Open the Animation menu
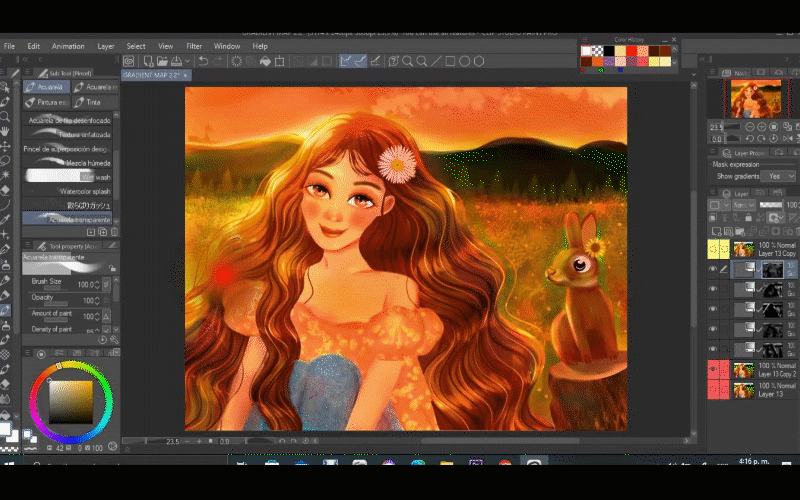 [68, 46]
